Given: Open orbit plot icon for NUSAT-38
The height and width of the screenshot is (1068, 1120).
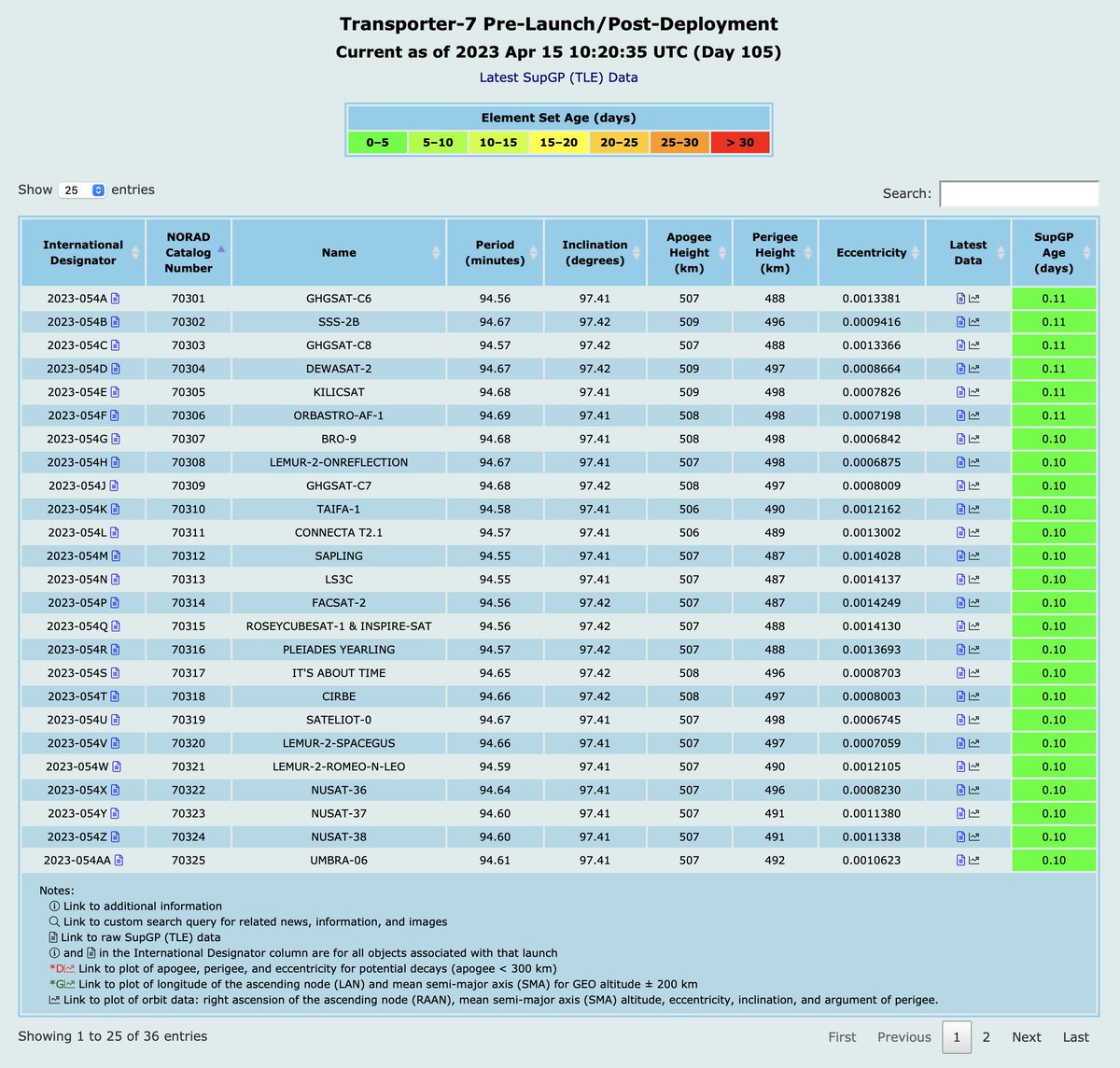Looking at the screenshot, I should tap(974, 836).
